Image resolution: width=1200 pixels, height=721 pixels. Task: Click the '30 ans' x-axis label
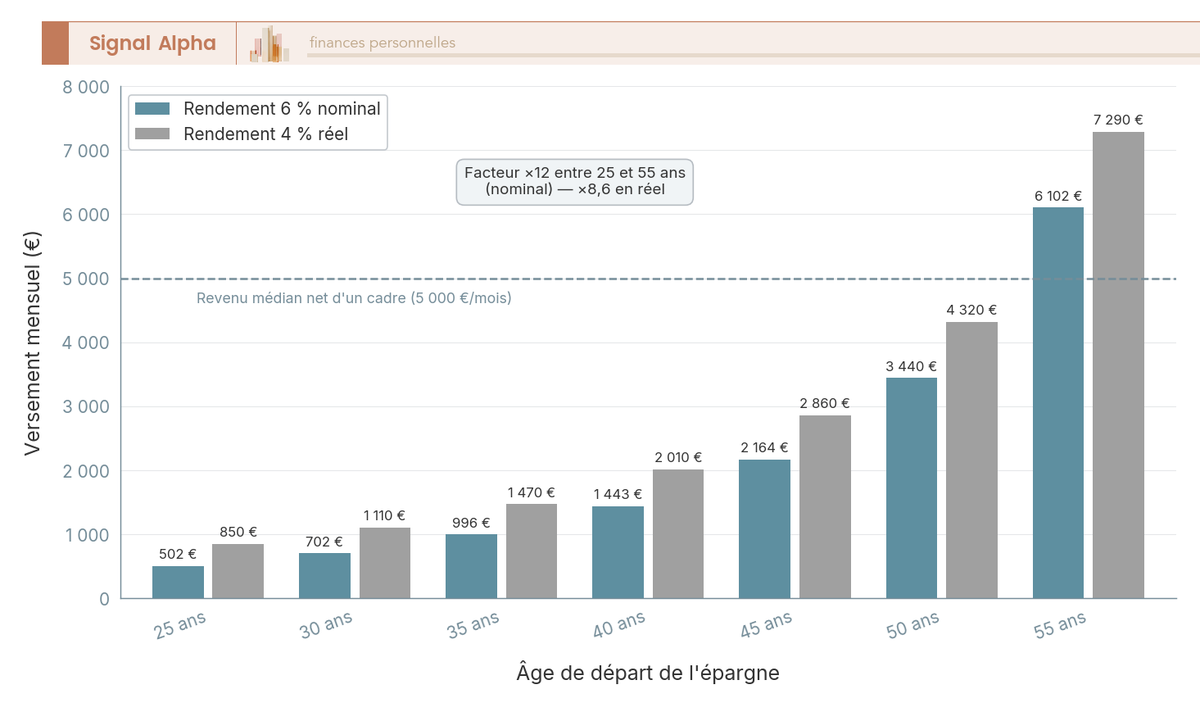(326, 626)
